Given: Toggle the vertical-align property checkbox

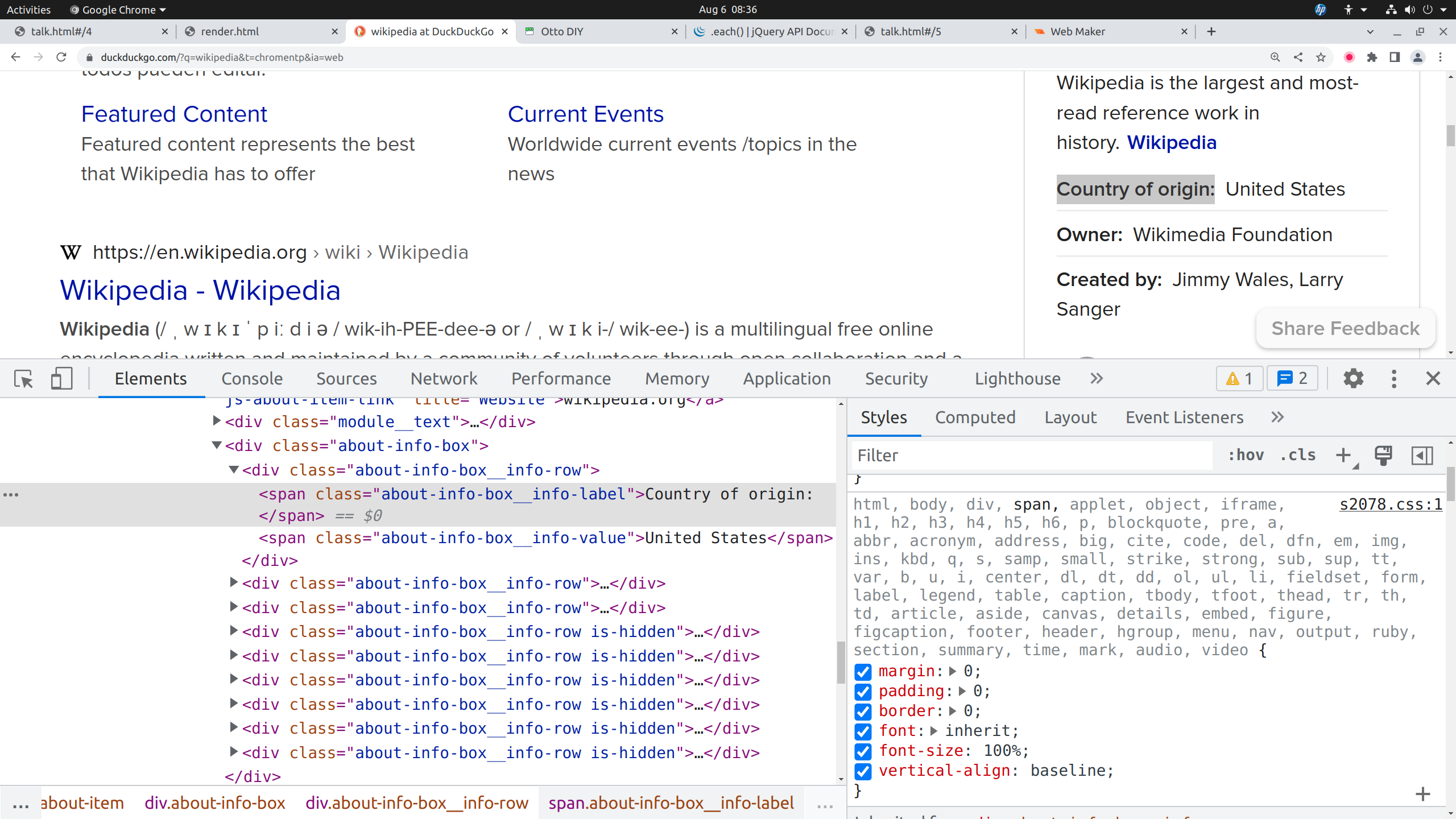Looking at the screenshot, I should coord(863,771).
